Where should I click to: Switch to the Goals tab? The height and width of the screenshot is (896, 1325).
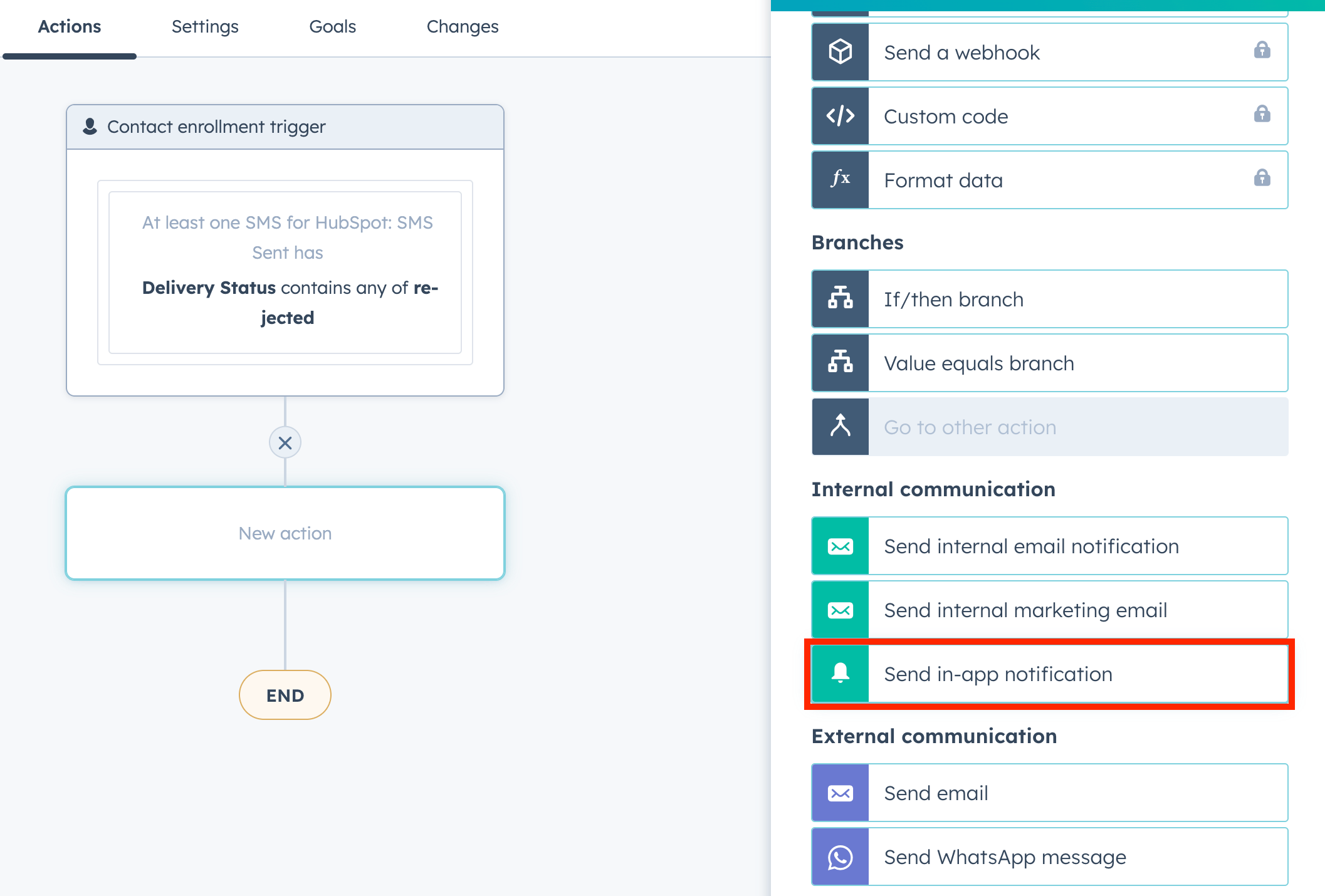[x=332, y=26]
